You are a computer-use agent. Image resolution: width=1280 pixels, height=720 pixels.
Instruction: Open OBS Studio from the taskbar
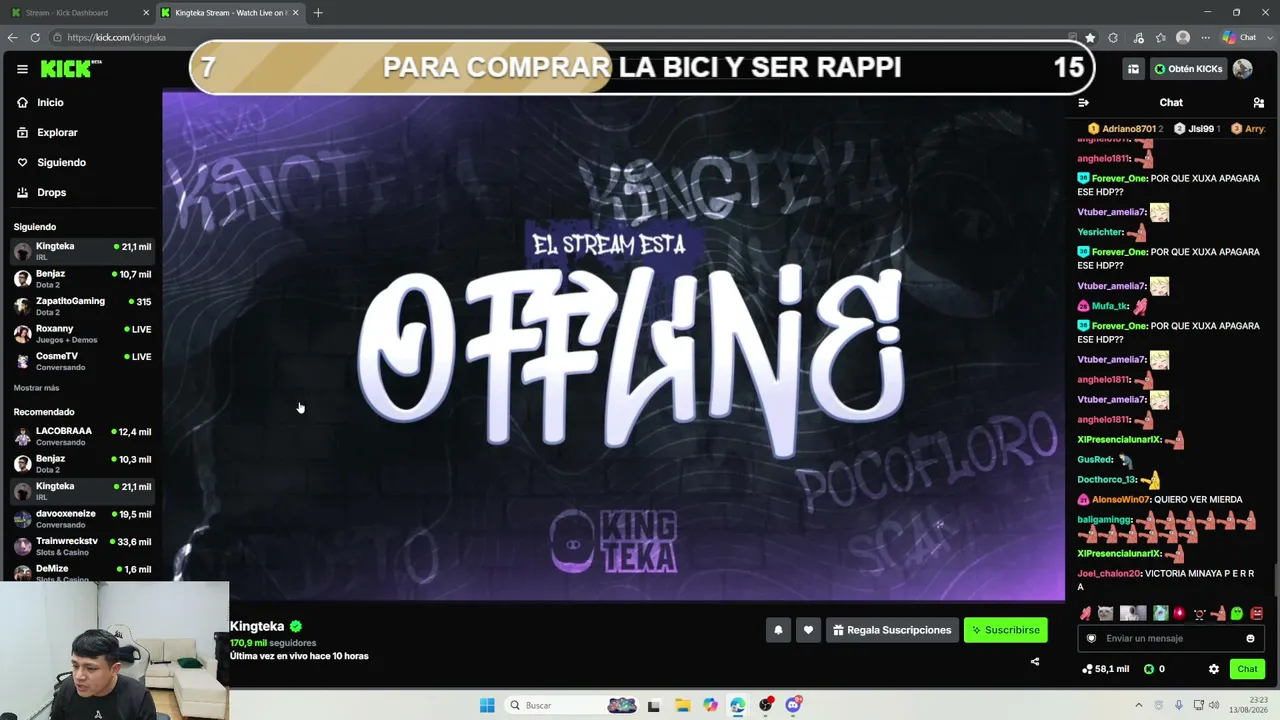766,705
